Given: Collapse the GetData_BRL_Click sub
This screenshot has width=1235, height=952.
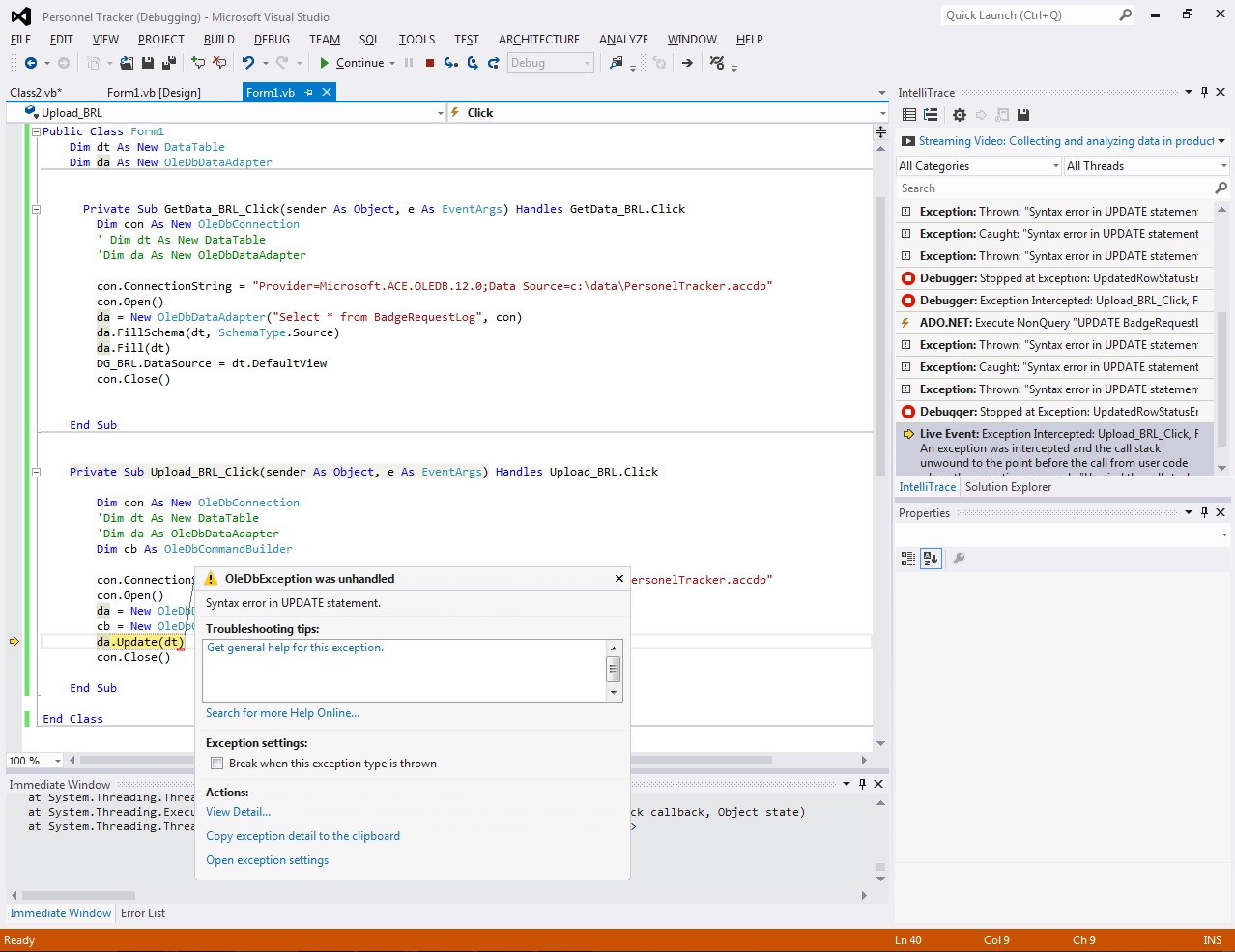Looking at the screenshot, I should 37,209.
